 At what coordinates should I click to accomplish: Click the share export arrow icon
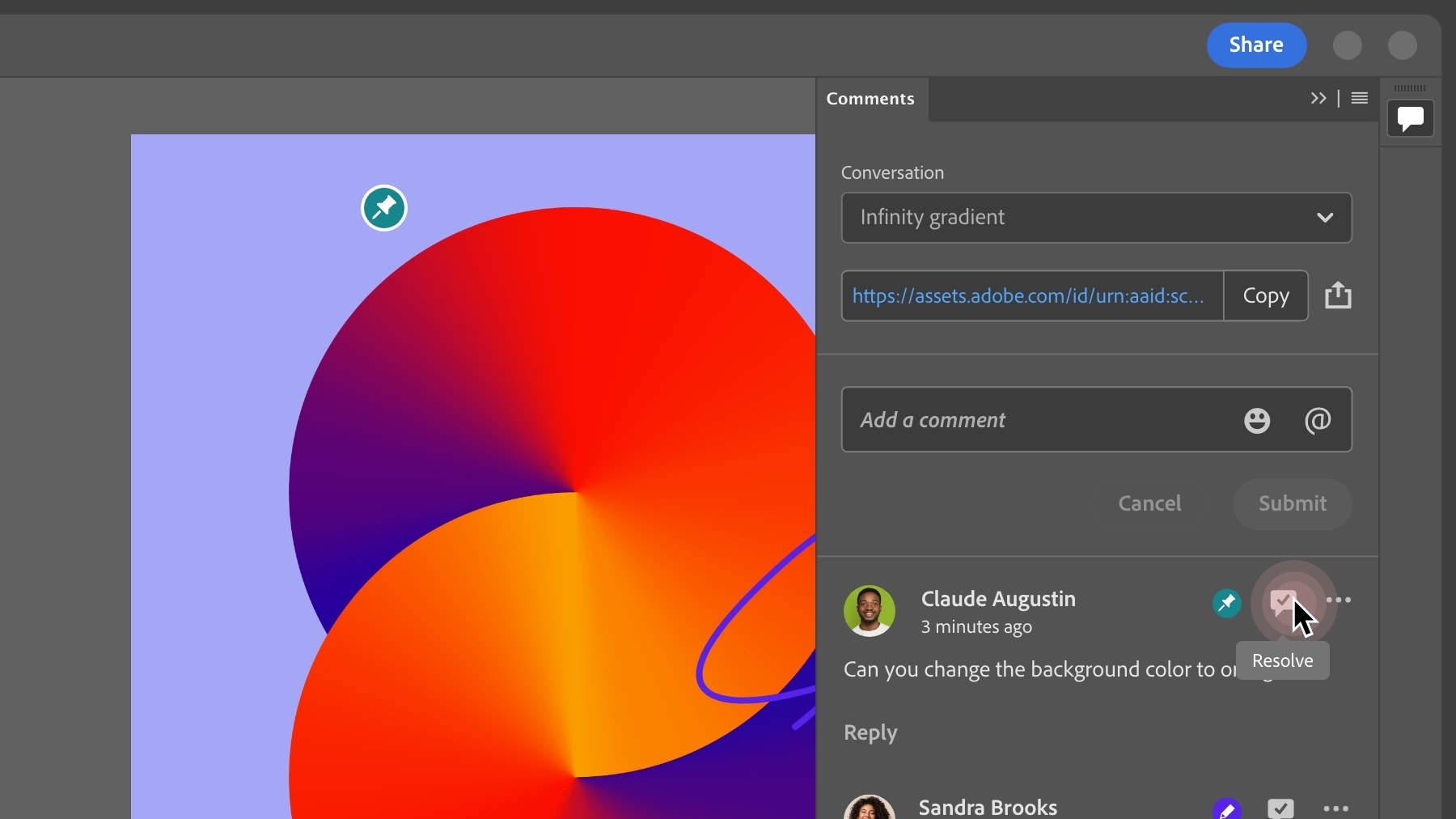[1338, 295]
